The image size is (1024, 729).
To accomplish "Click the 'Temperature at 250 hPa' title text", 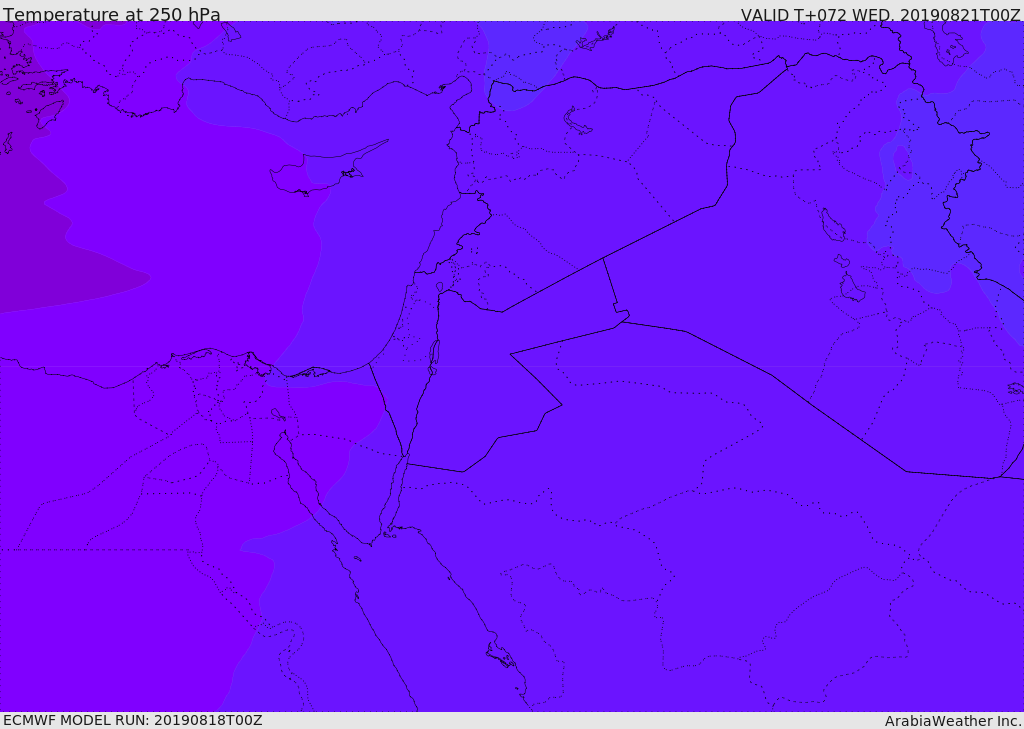I will click(x=112, y=14).
